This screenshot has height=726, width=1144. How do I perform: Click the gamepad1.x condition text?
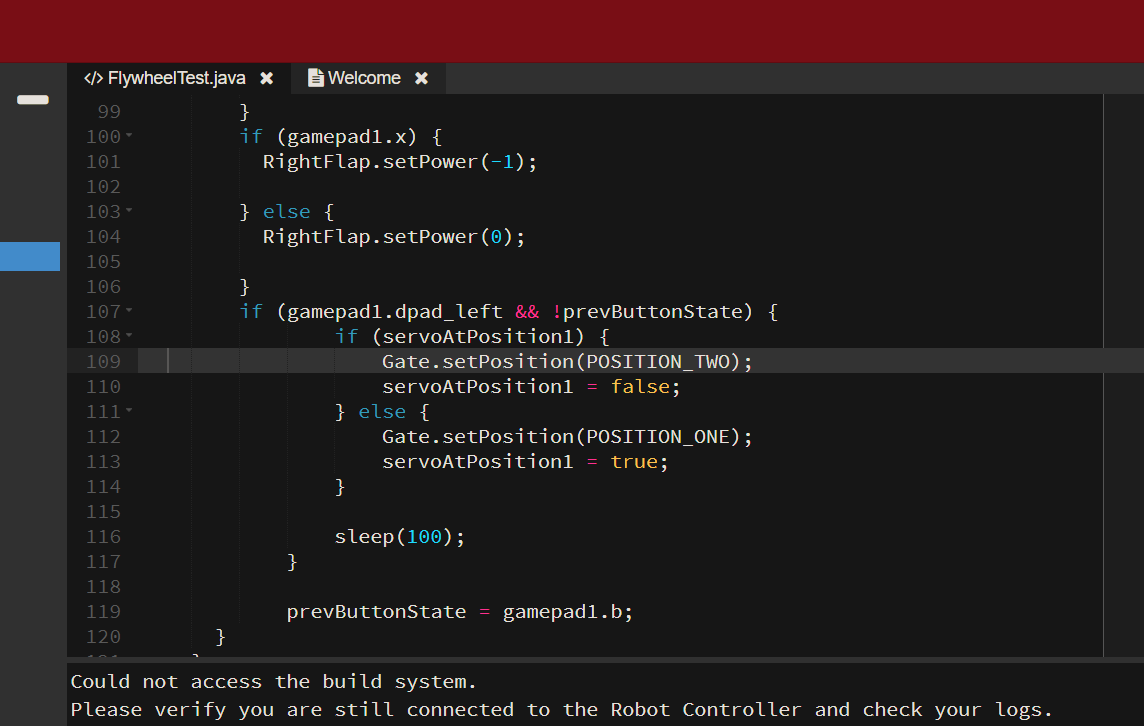tap(347, 136)
